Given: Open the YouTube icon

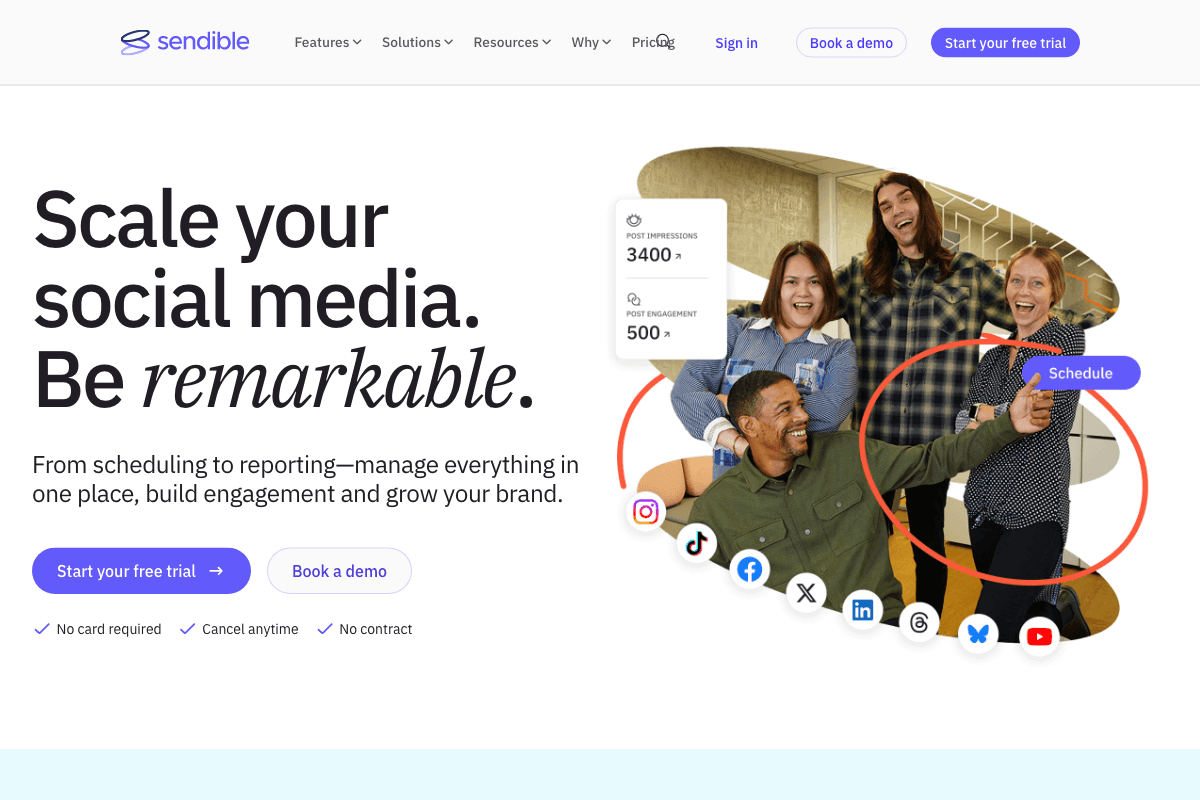Looking at the screenshot, I should click(x=1039, y=636).
